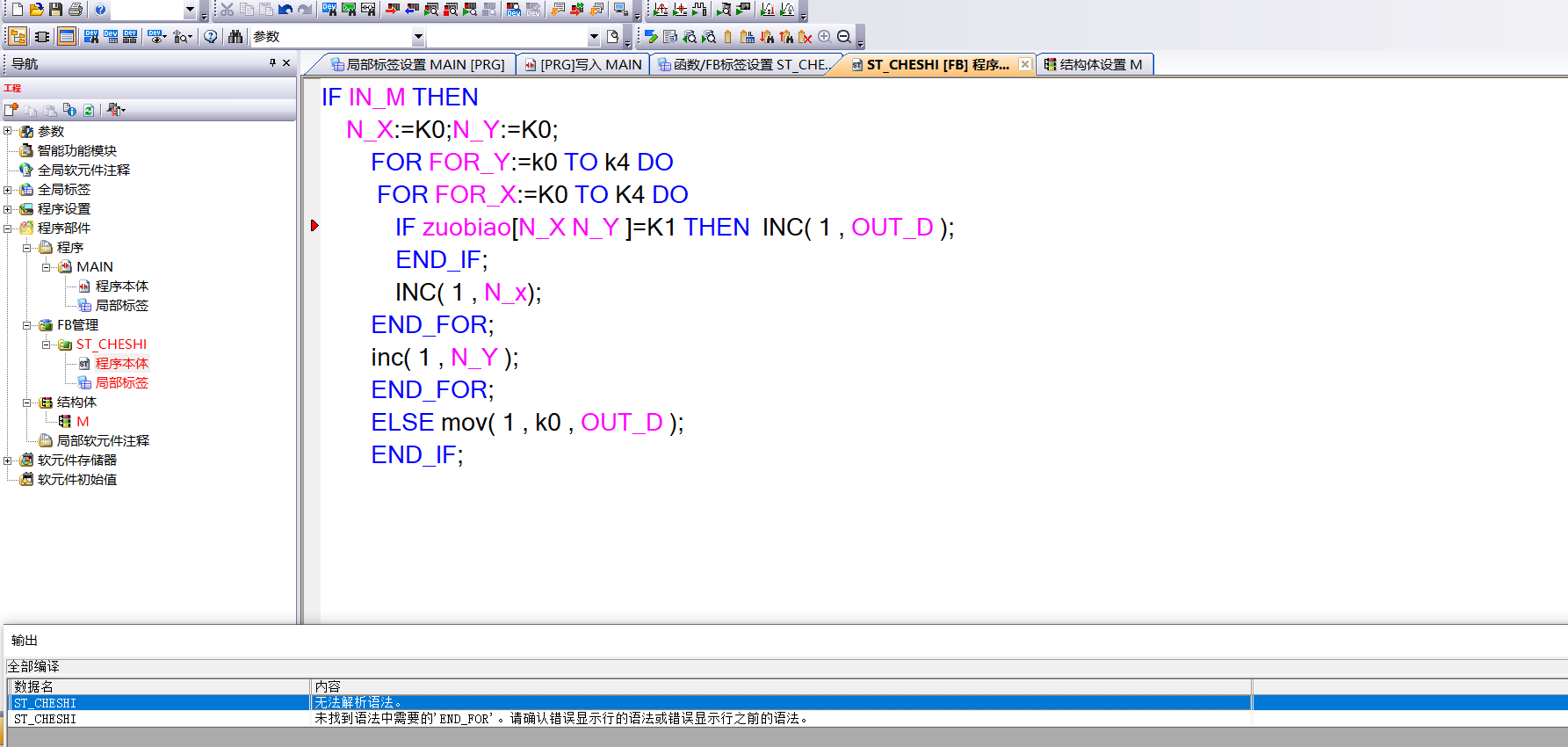Close the ST_CHESHI [FB] tab
The height and width of the screenshot is (747, 1568).
click(x=1024, y=64)
